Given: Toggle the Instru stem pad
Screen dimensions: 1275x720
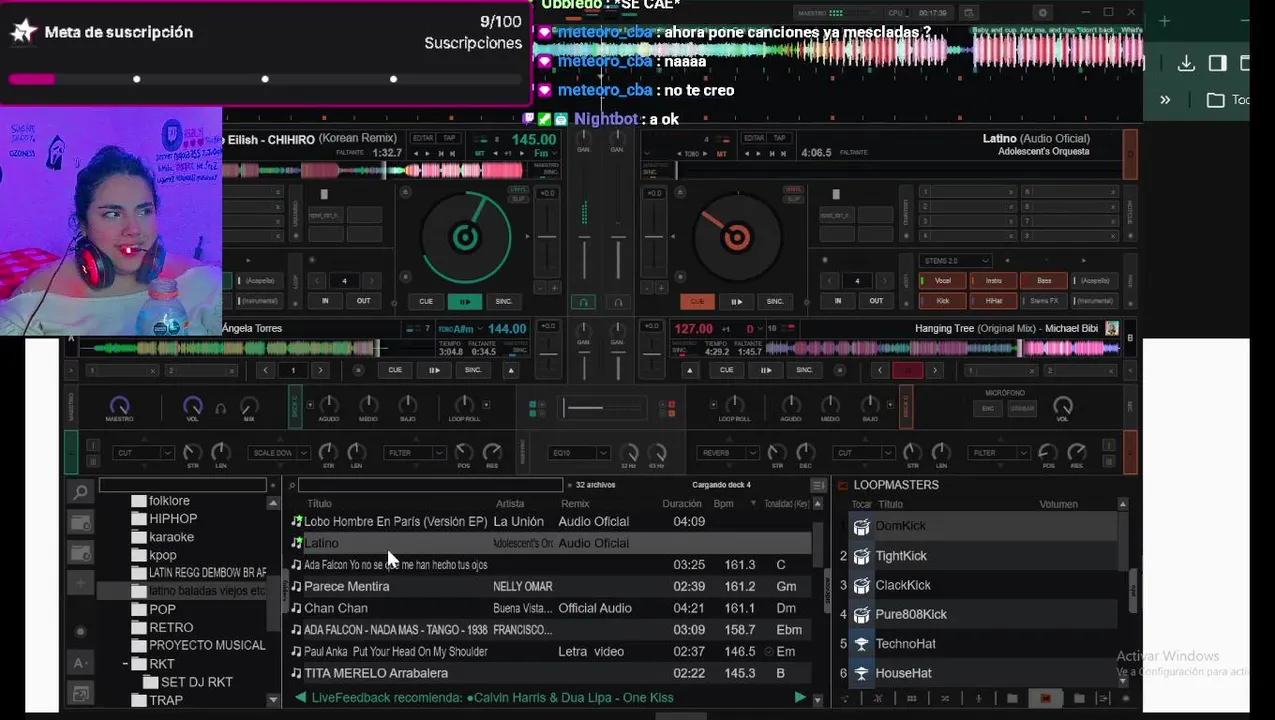Looking at the screenshot, I should tap(993, 281).
